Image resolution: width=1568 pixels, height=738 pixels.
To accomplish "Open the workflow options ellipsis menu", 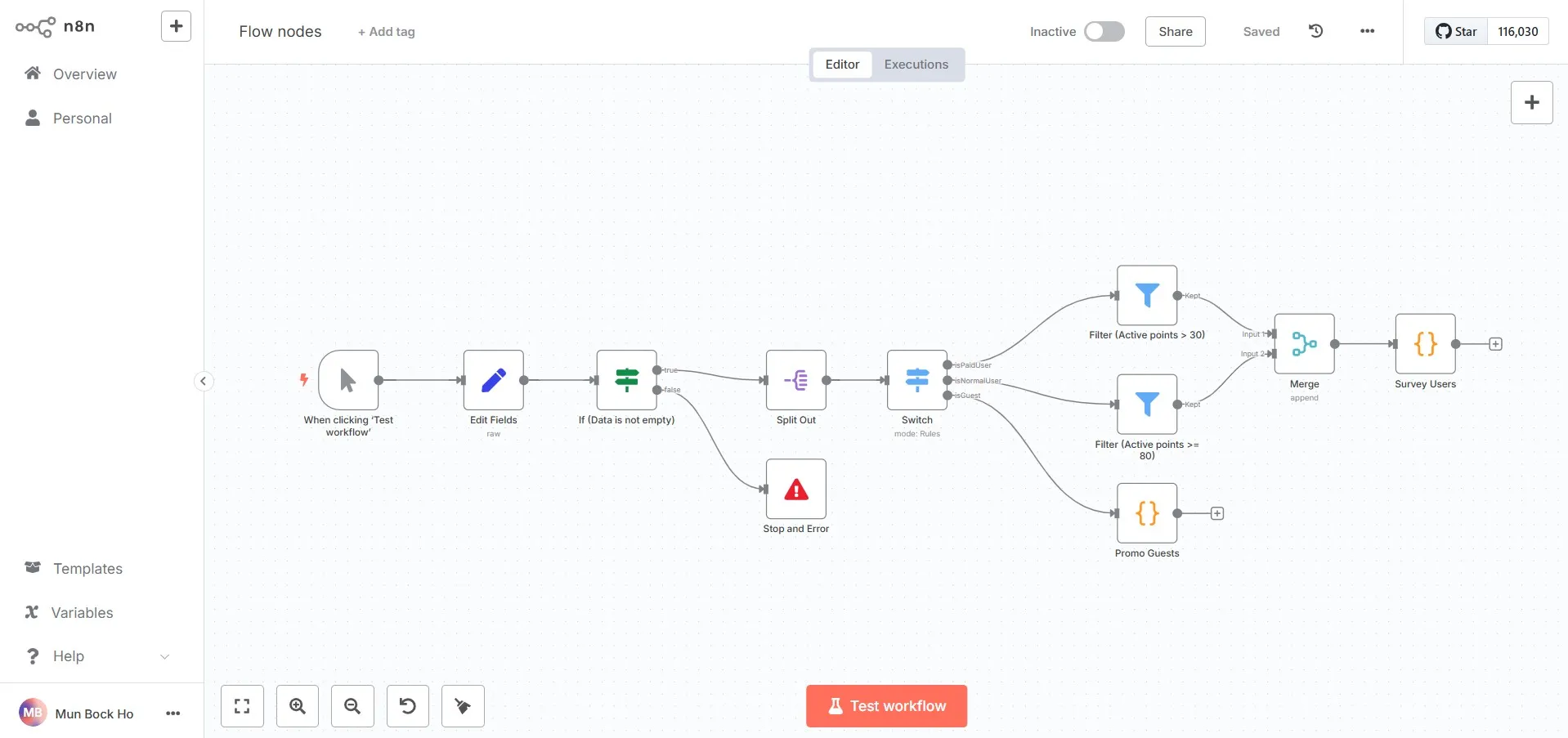I will point(1367,31).
